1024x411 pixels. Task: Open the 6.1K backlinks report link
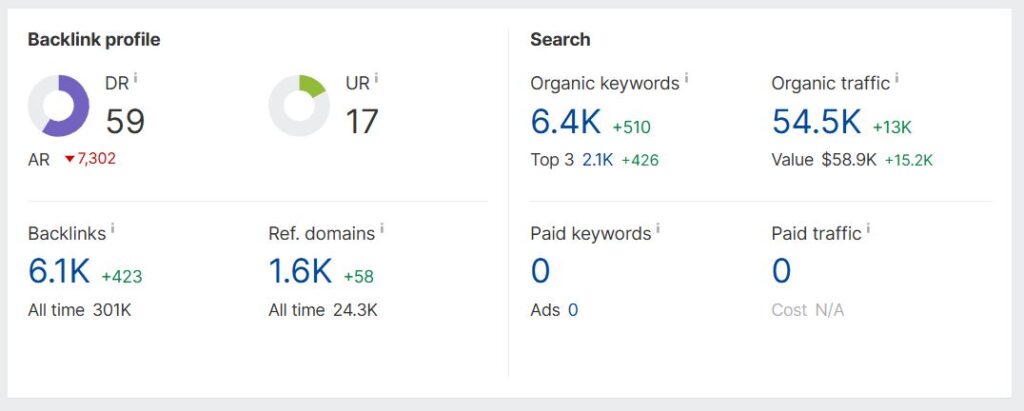(59, 271)
